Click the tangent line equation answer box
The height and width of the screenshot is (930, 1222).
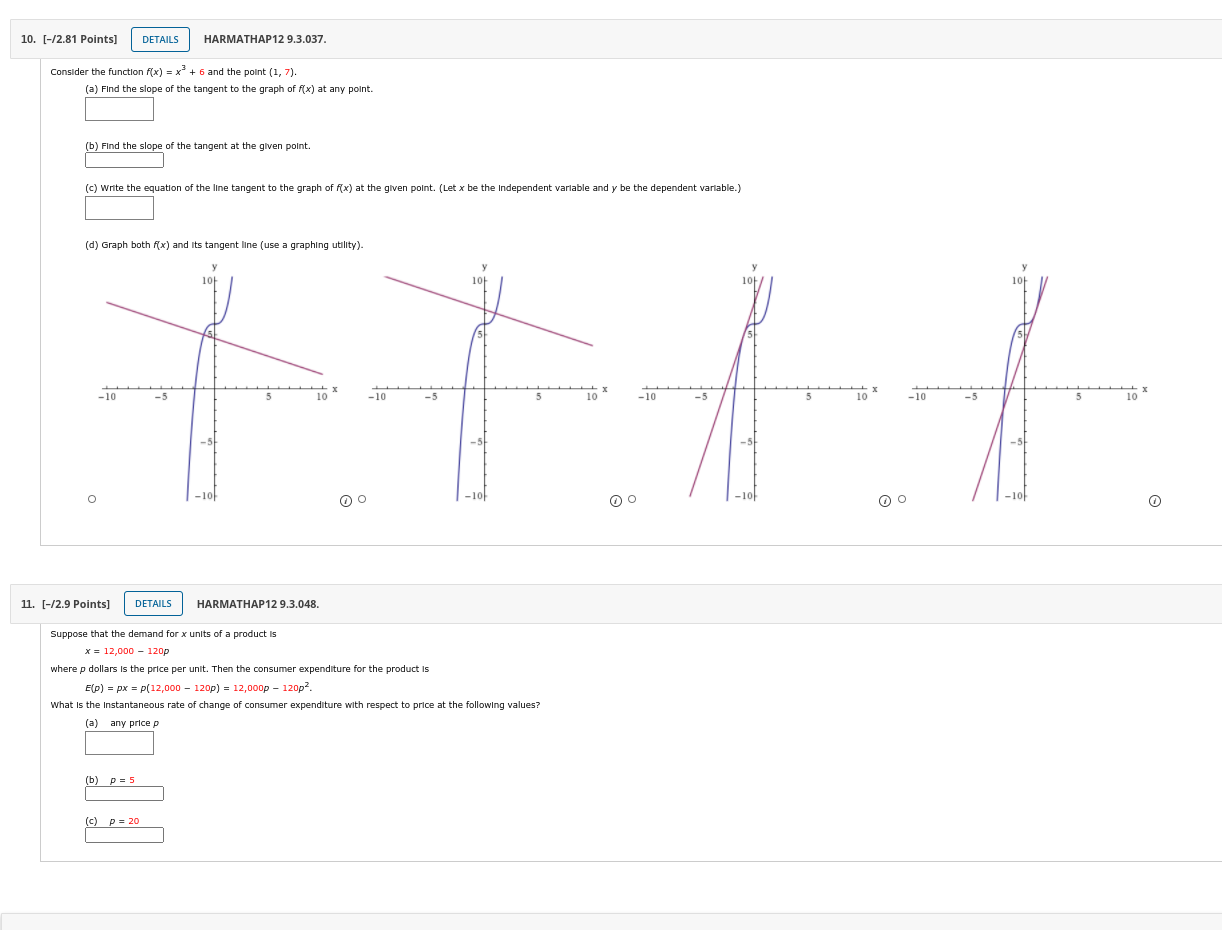(119, 208)
